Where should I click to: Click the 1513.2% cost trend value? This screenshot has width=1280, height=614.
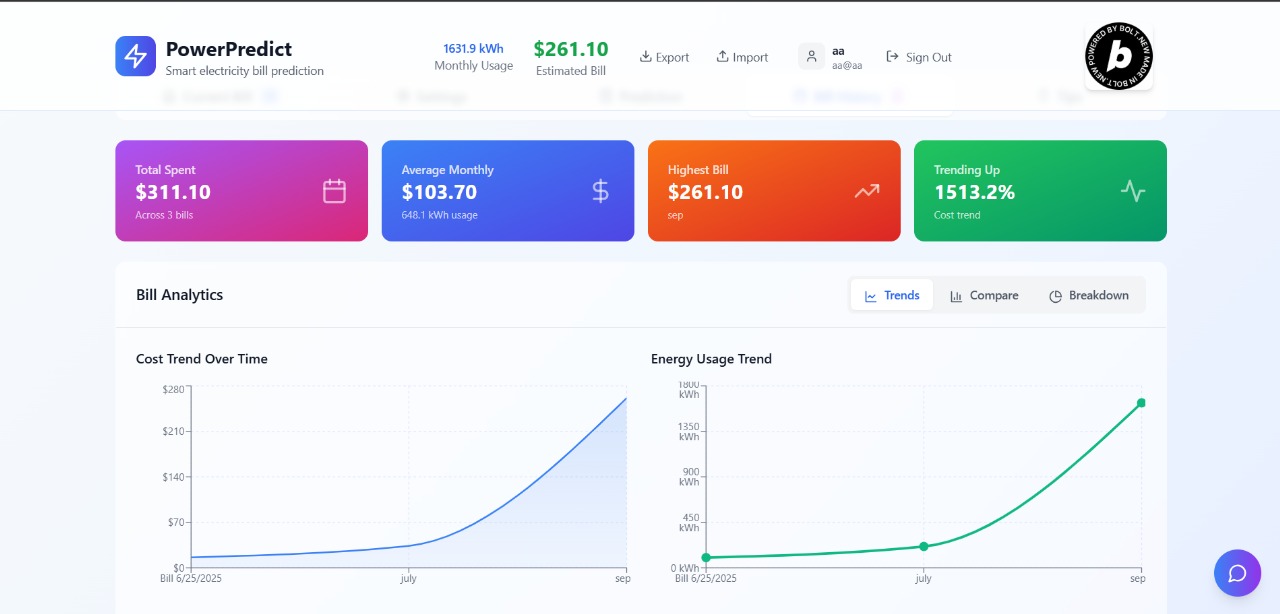(x=974, y=192)
